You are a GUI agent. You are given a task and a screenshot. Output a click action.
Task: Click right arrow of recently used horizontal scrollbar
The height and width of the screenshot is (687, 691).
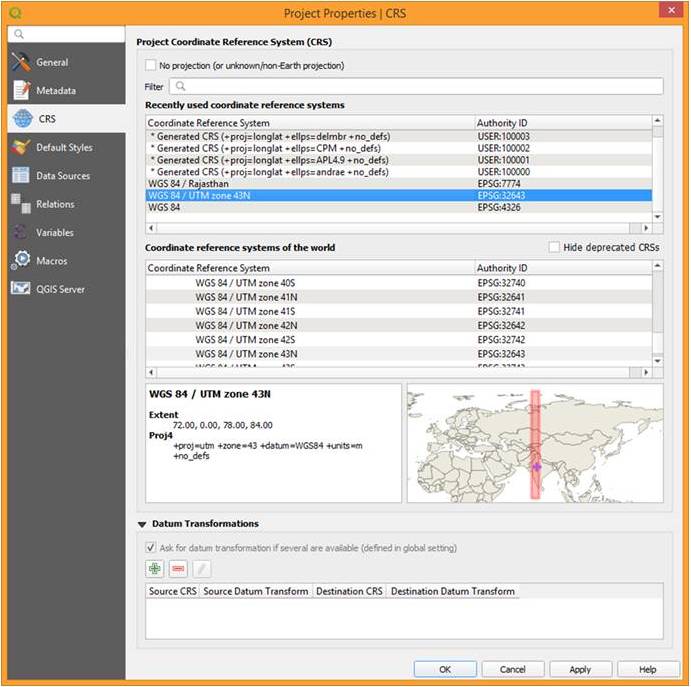(646, 228)
